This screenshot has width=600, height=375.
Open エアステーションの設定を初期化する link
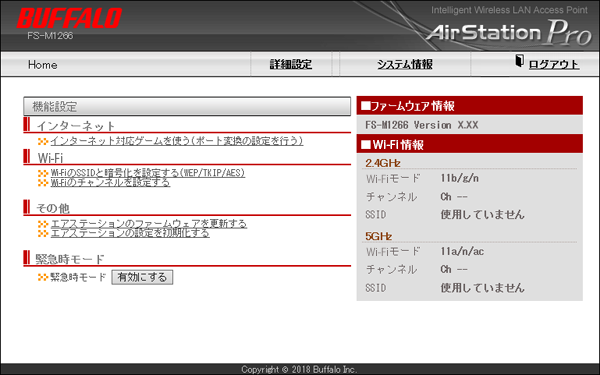click(130, 233)
